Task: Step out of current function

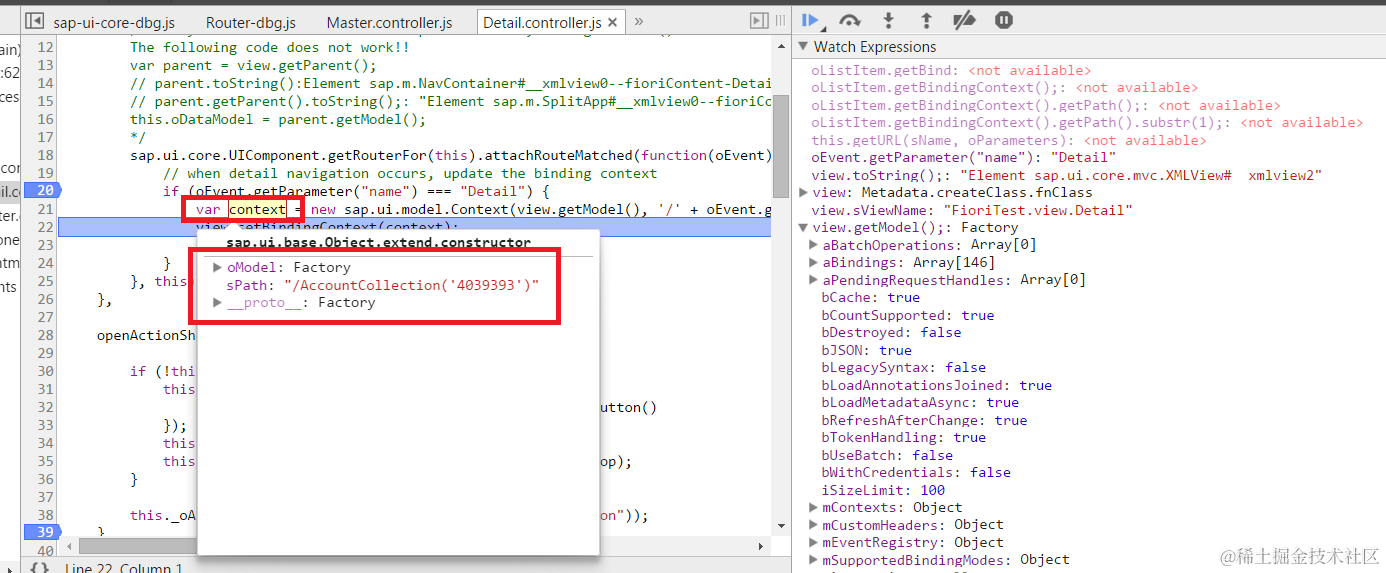Action: (926, 19)
